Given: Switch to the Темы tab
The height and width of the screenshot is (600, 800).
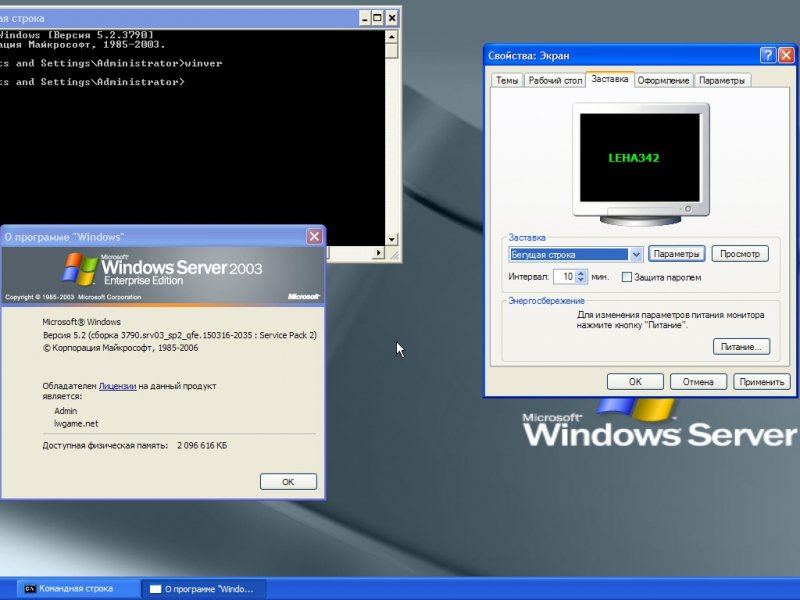Looking at the screenshot, I should [x=507, y=81].
